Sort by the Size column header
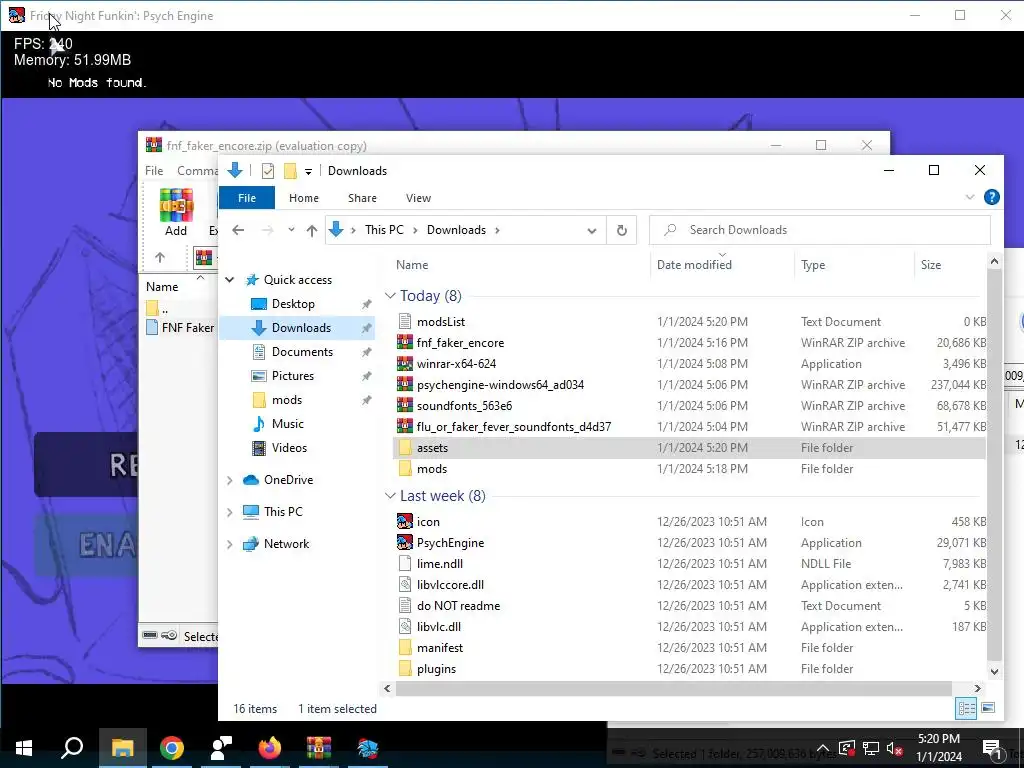The width and height of the screenshot is (1024, 768). (x=931, y=265)
